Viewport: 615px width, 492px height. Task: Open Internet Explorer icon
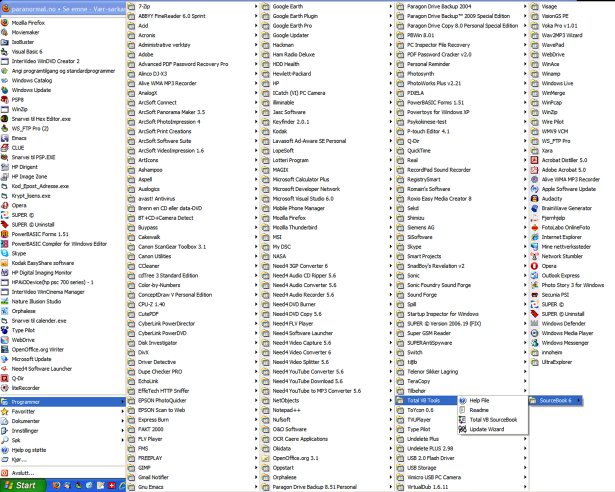tap(534, 237)
